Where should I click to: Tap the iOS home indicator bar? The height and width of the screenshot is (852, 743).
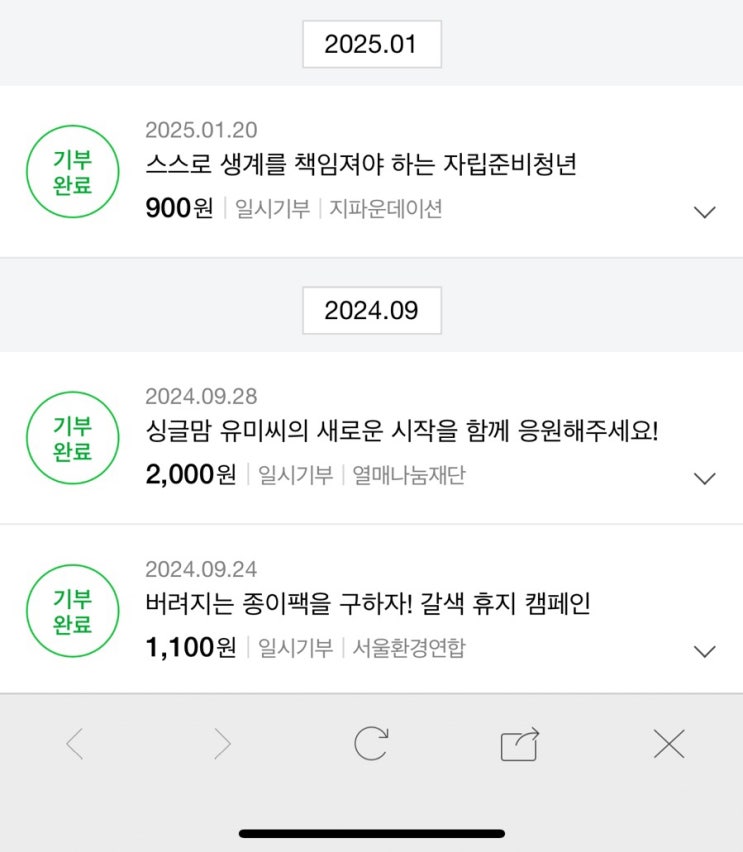tap(371, 833)
